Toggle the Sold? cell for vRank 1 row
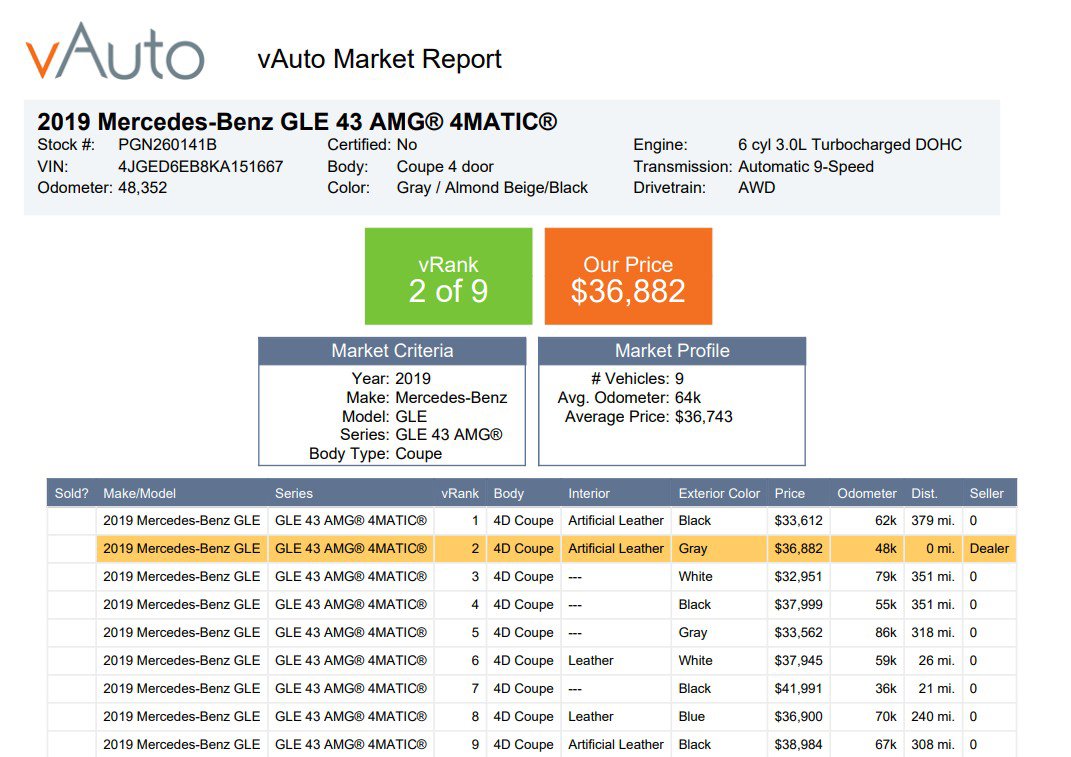Screen dimensions: 1071x757 tap(72, 520)
